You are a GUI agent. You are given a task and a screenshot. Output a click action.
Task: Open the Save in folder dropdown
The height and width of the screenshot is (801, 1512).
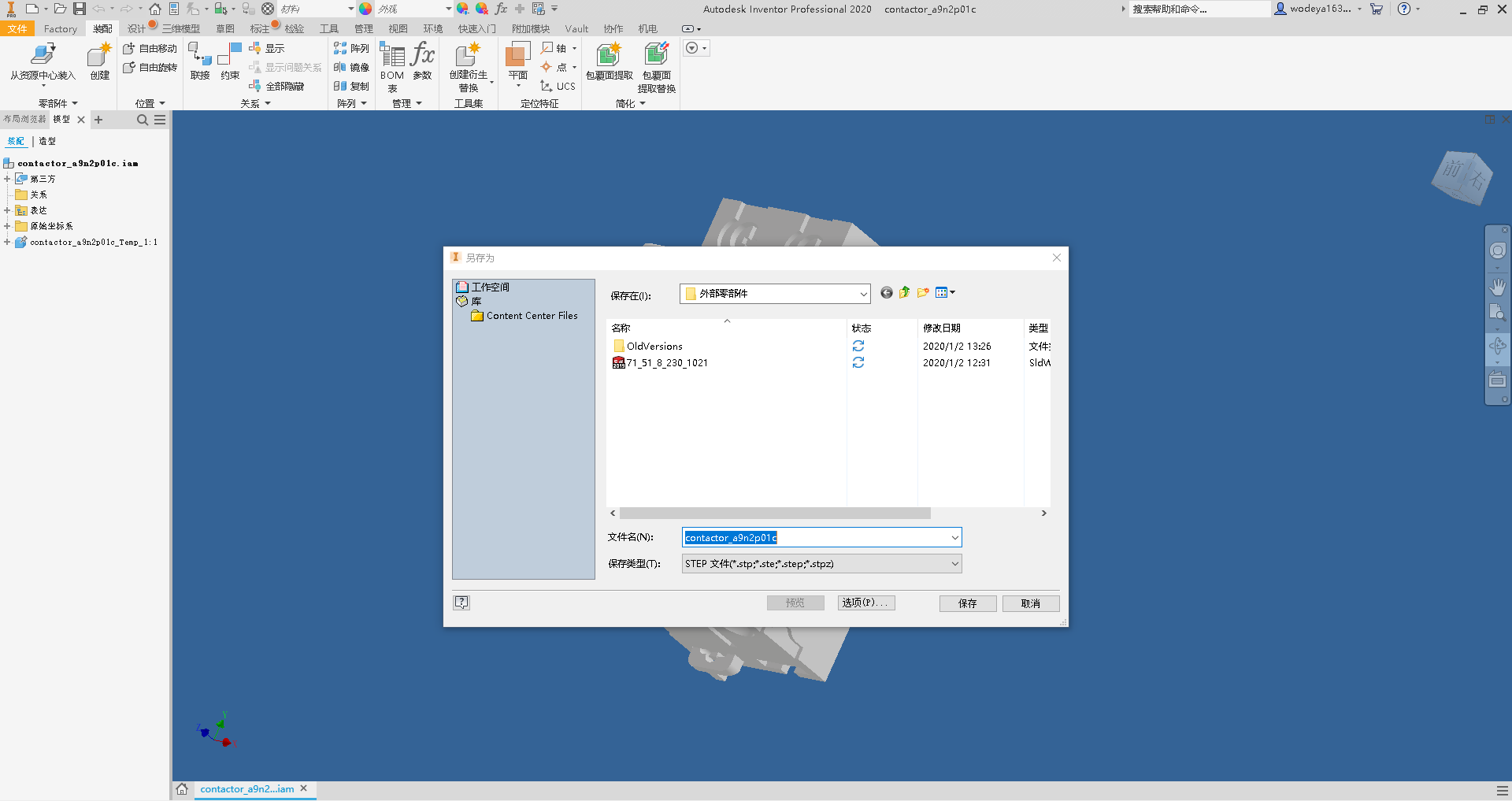point(863,294)
